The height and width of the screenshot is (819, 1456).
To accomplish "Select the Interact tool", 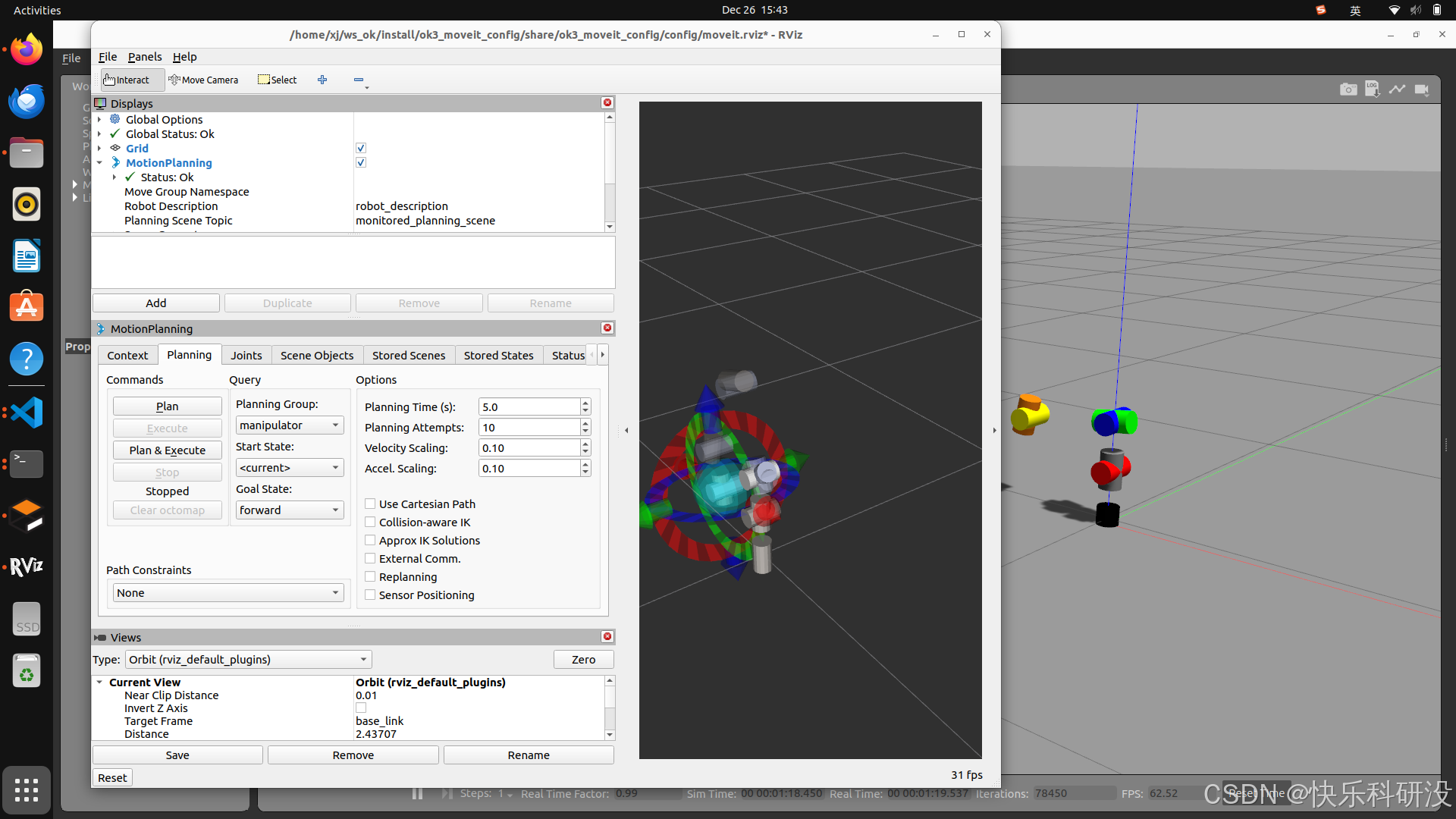I will click(127, 80).
